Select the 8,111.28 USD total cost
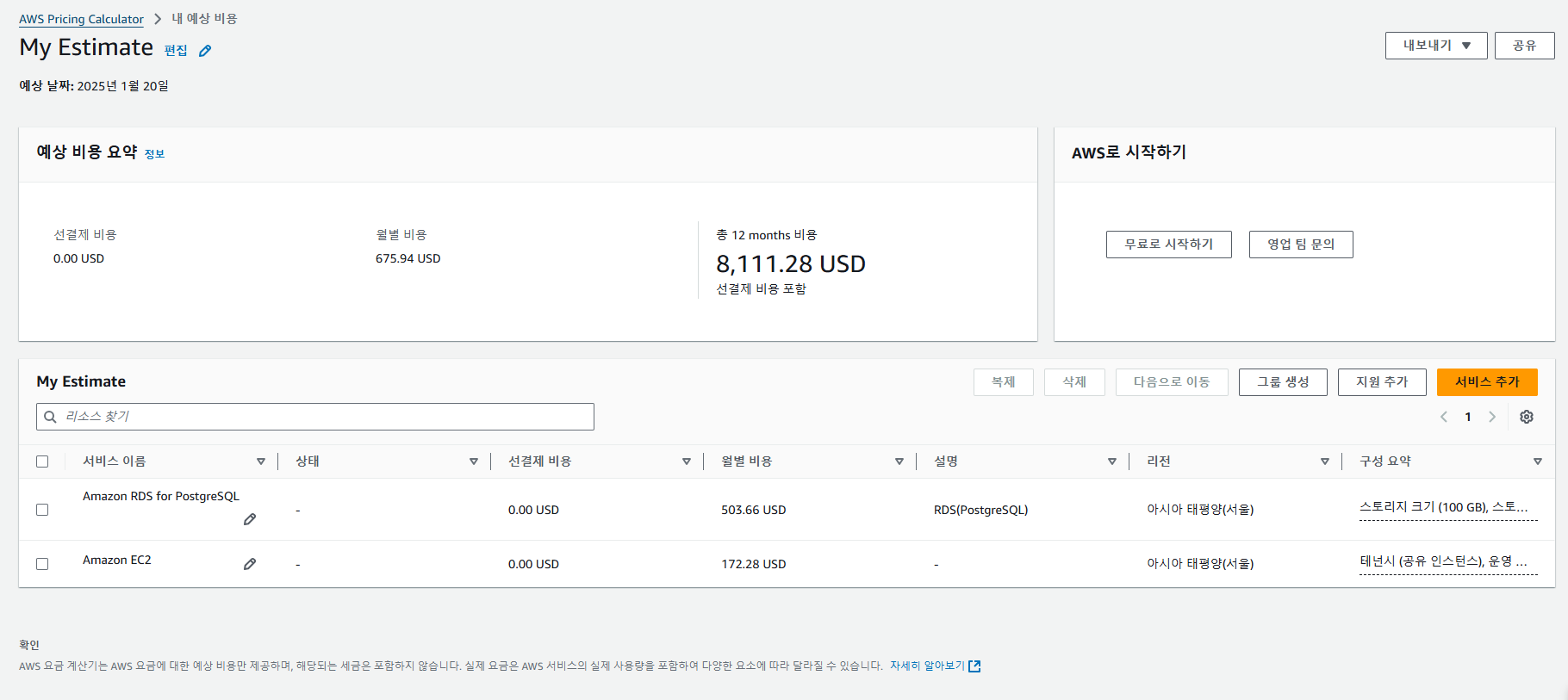The width and height of the screenshot is (1568, 700). pyautogui.click(x=791, y=264)
